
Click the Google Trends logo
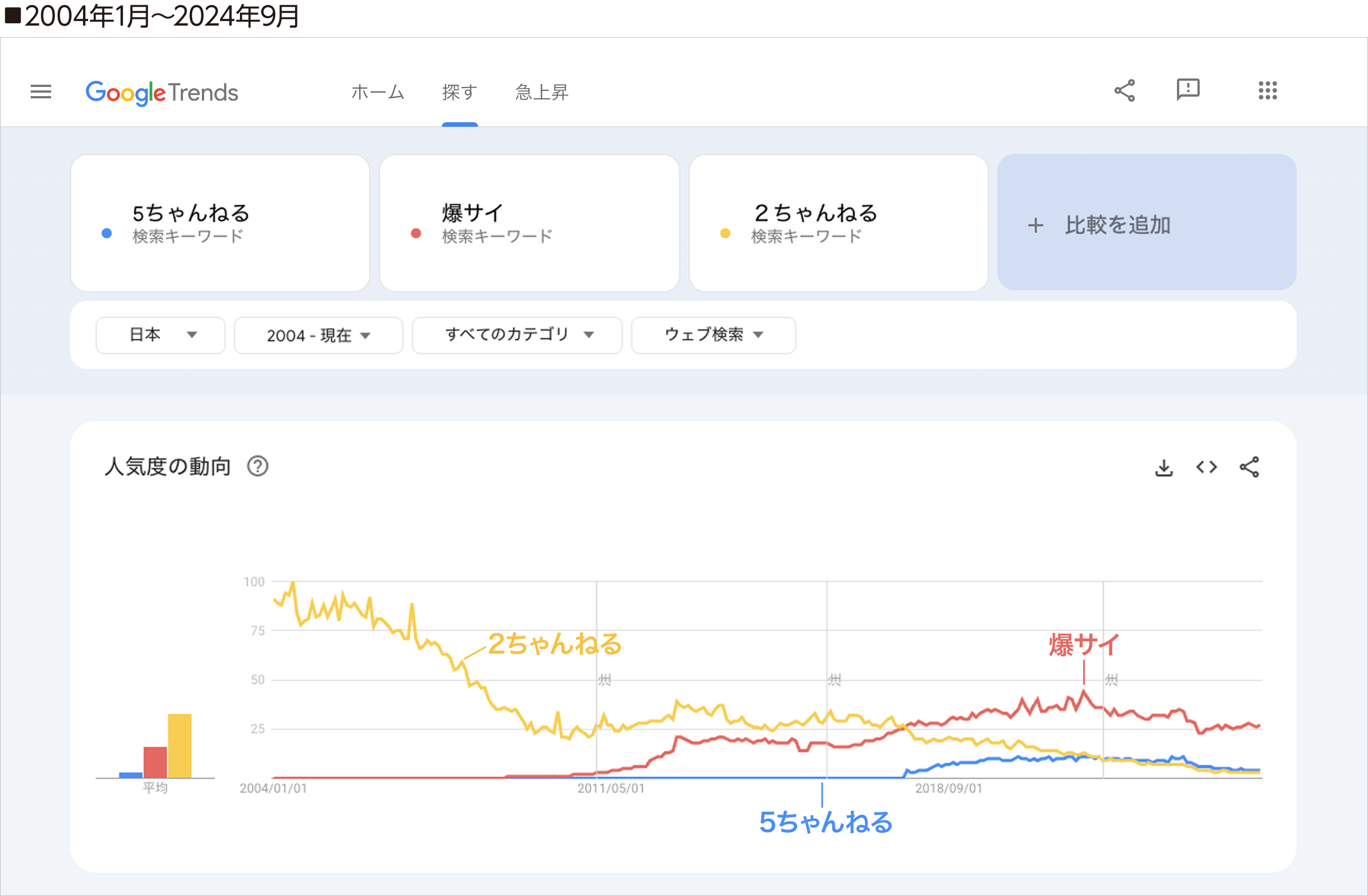tap(161, 93)
